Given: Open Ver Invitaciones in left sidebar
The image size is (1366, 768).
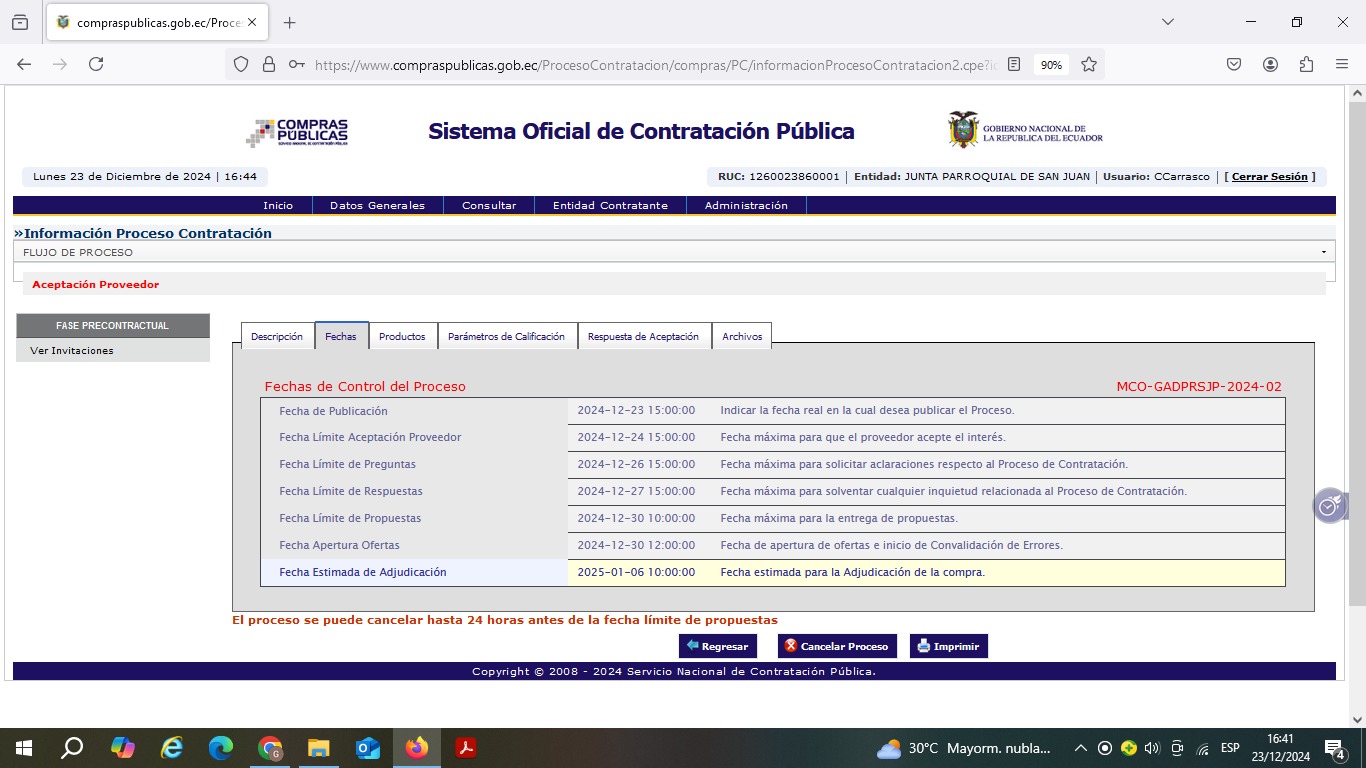Looking at the screenshot, I should point(72,351).
